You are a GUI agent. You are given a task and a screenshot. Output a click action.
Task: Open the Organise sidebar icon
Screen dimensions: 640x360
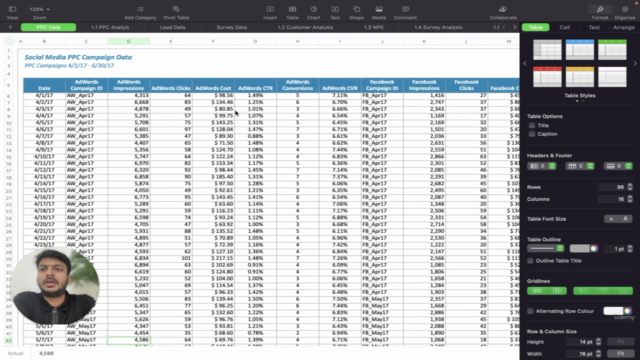pos(625,9)
